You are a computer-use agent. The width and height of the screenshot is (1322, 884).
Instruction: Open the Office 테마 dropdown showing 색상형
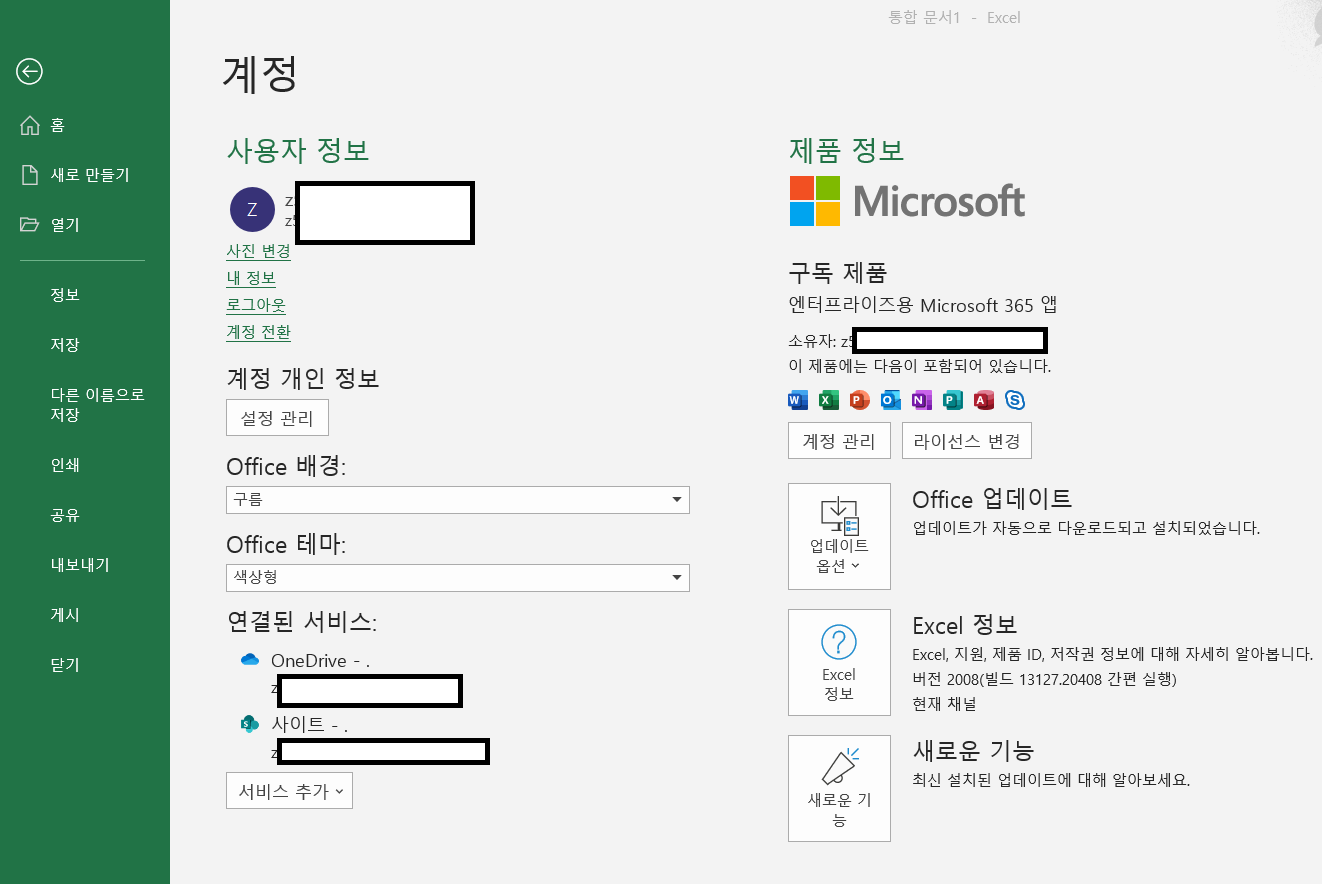click(458, 578)
